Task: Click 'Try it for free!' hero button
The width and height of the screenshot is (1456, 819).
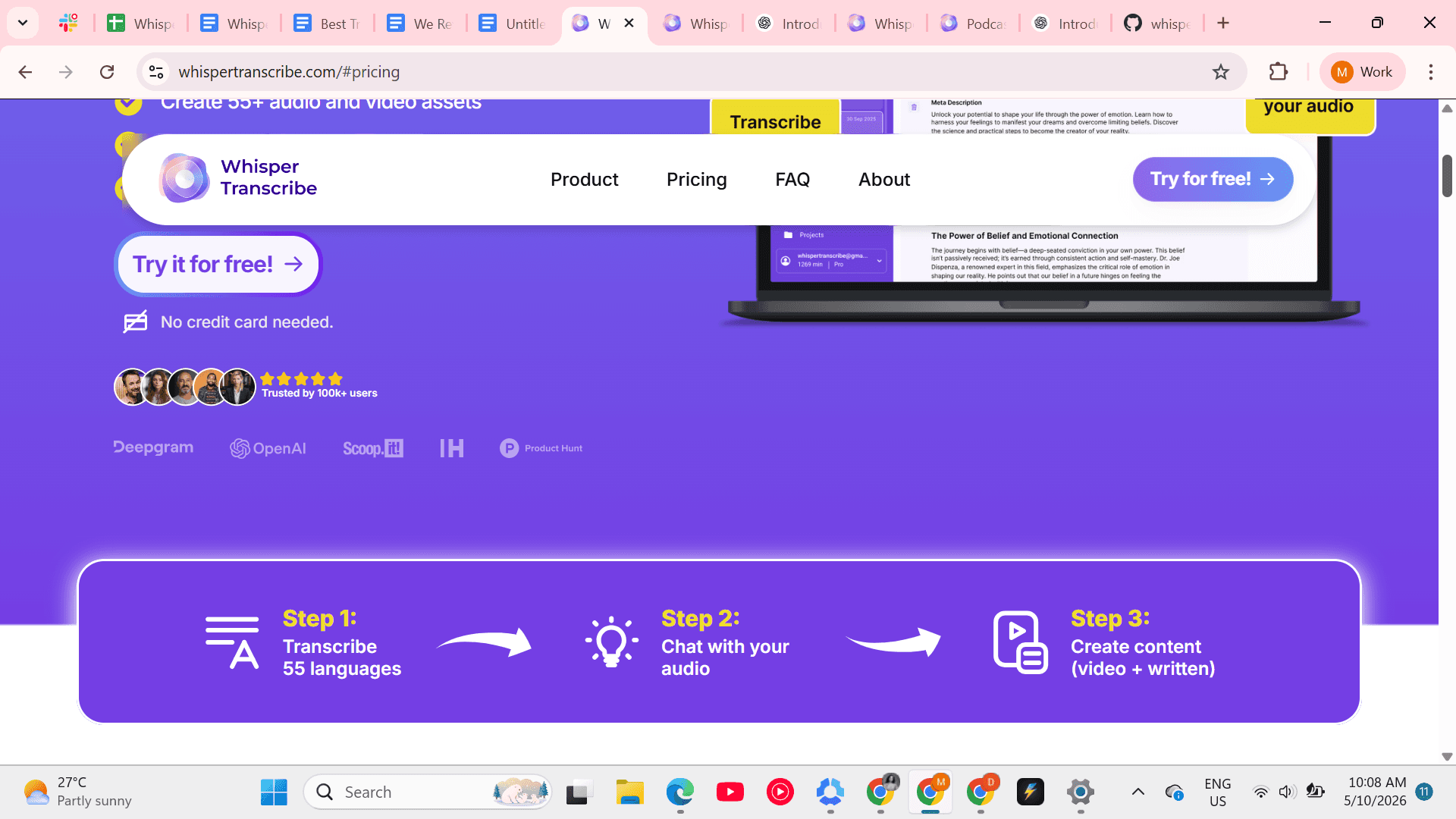Action: (x=218, y=264)
